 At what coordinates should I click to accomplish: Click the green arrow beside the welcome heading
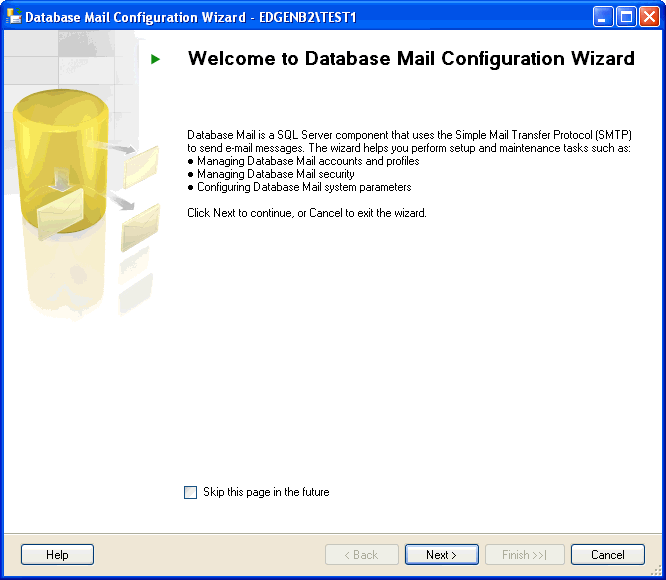tap(155, 60)
